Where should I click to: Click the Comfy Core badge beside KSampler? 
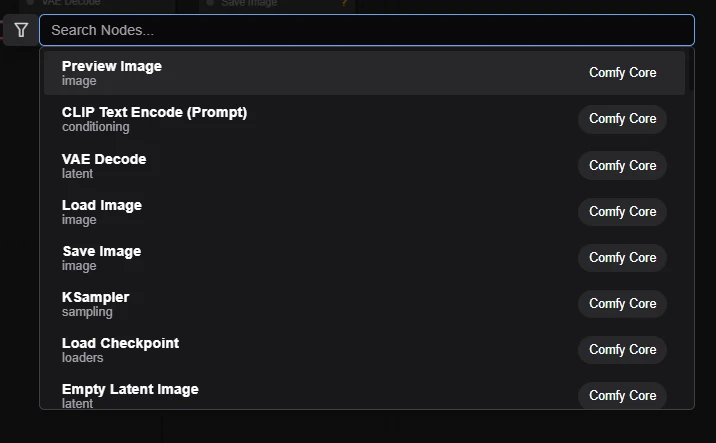coord(622,303)
